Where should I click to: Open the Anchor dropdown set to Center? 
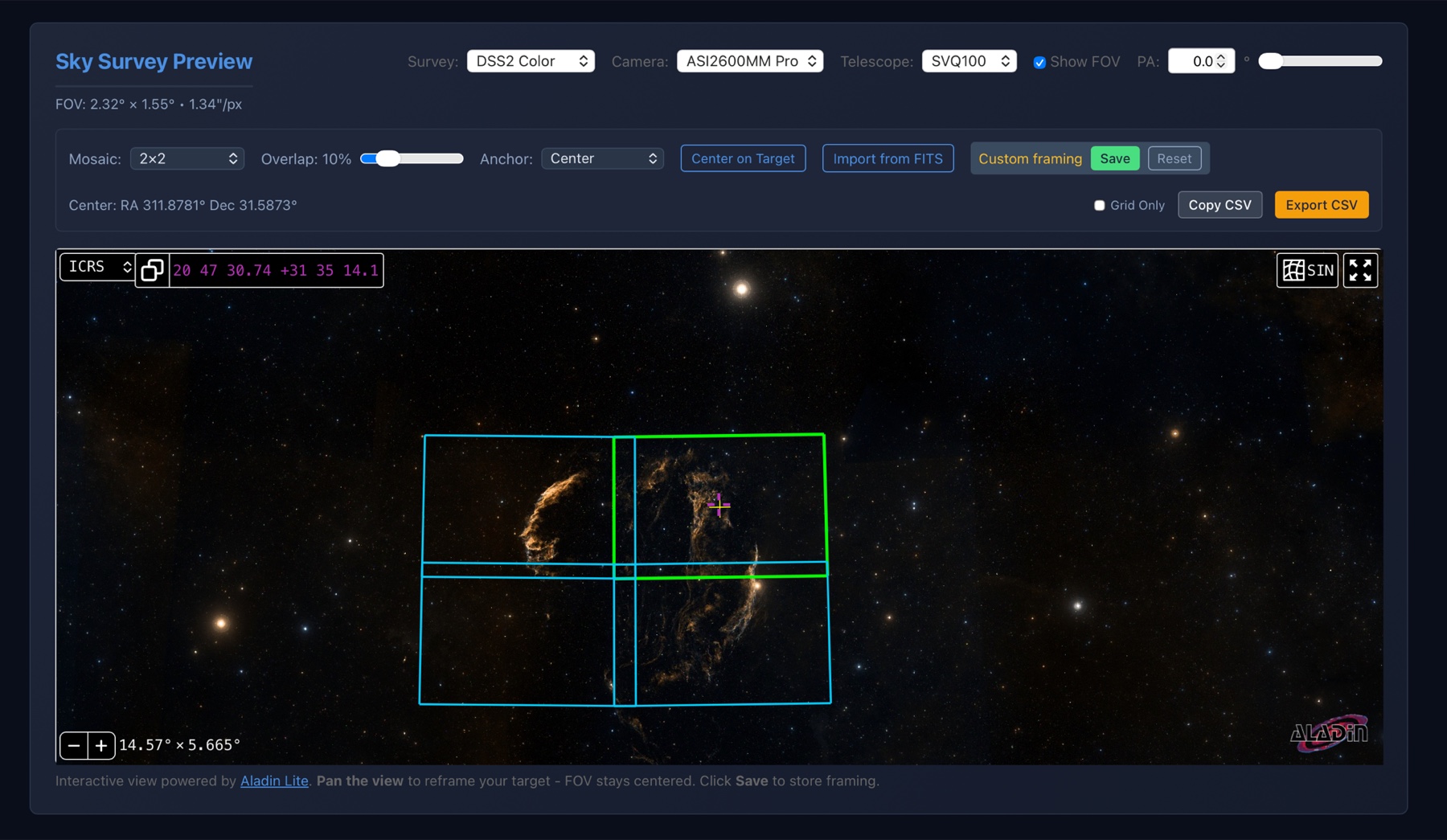click(x=602, y=158)
